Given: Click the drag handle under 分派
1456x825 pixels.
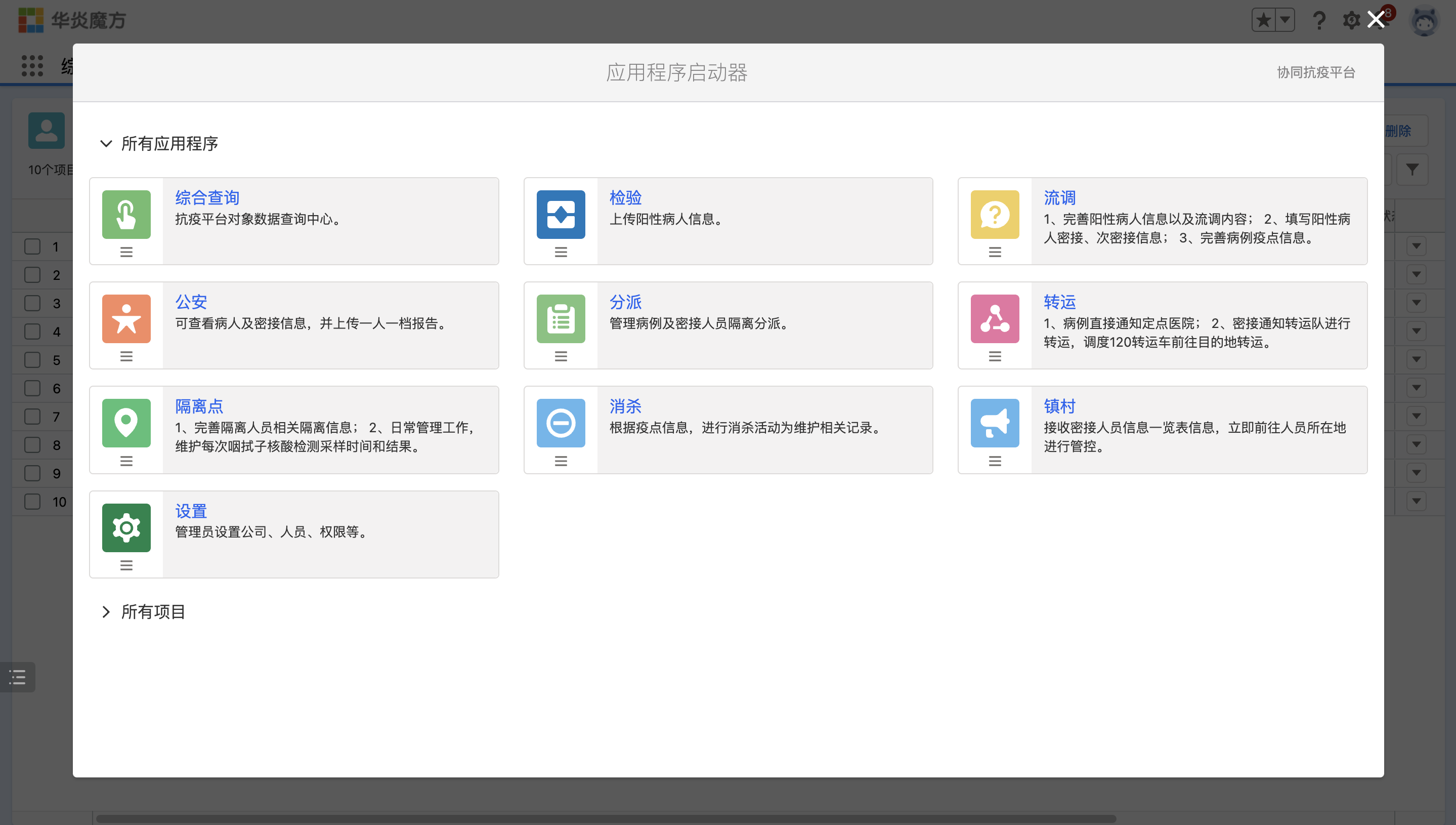Looking at the screenshot, I should click(561, 356).
